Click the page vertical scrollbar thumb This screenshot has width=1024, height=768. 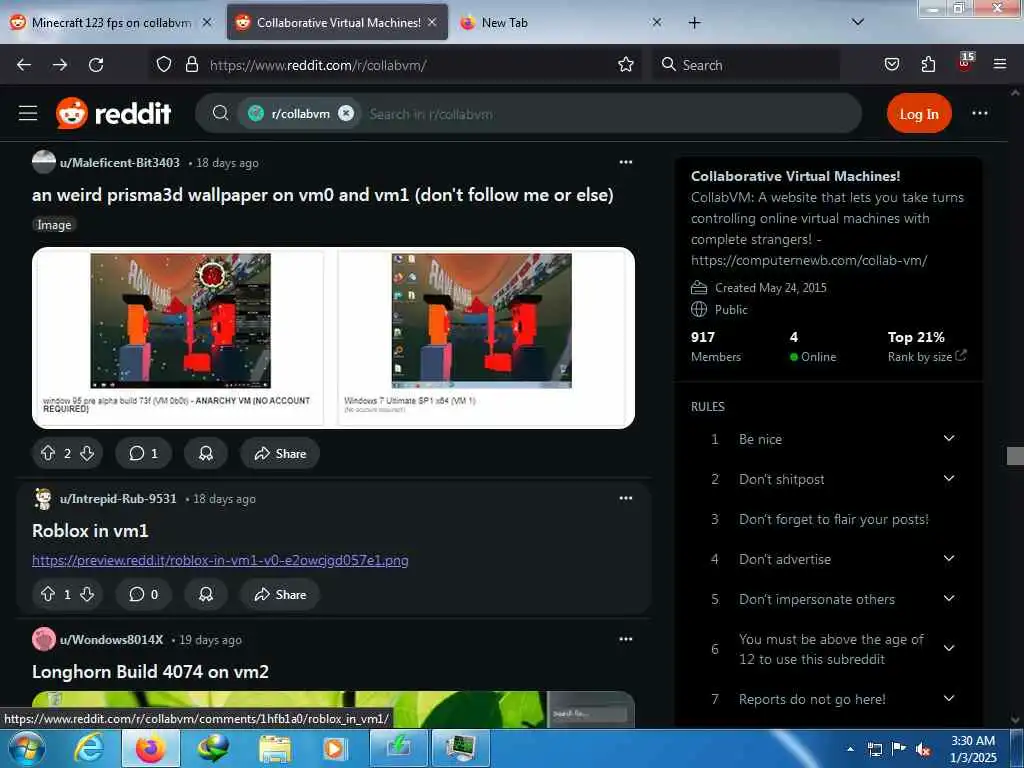1015,456
